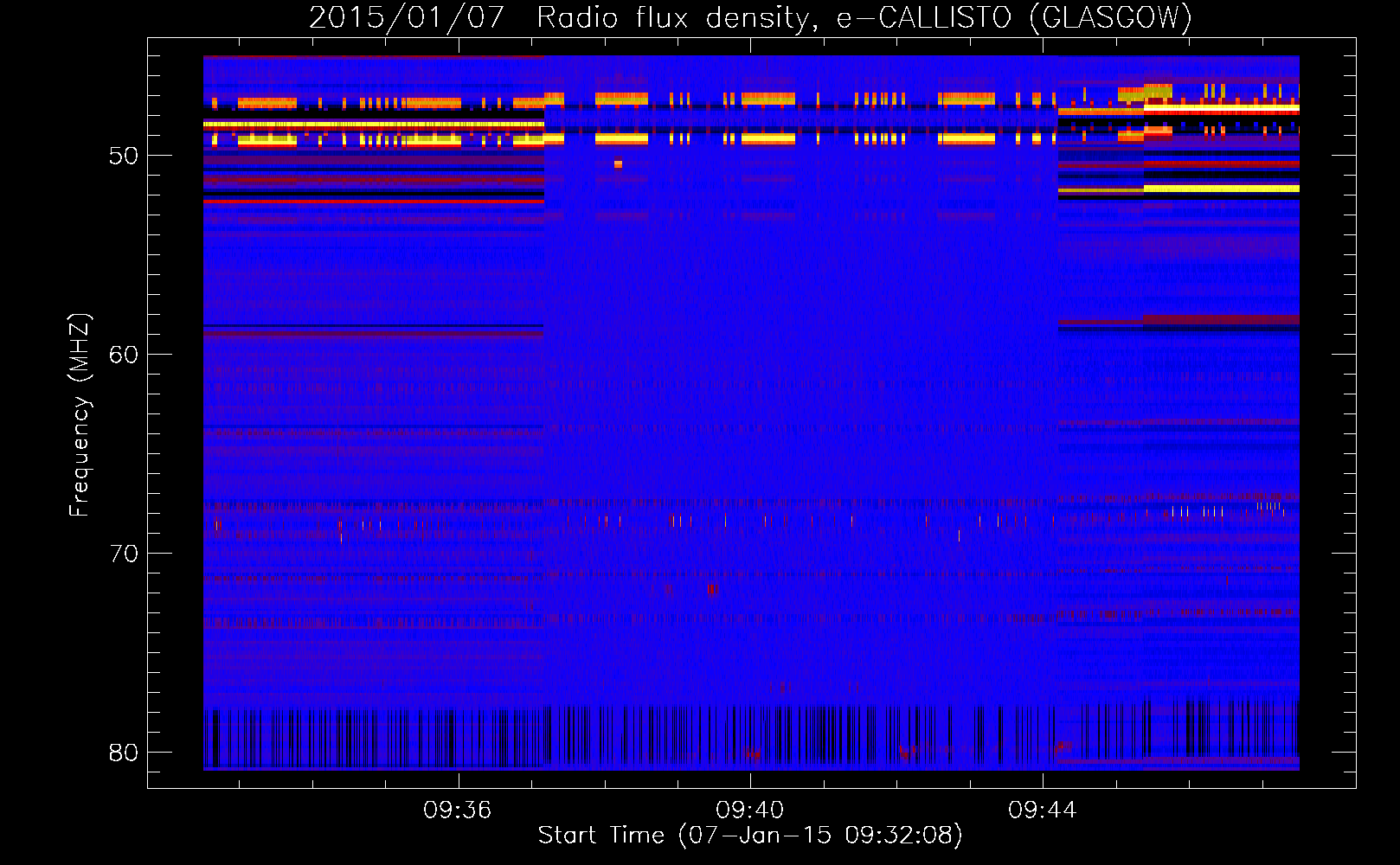Click the 09:40 time tick label

(749, 810)
